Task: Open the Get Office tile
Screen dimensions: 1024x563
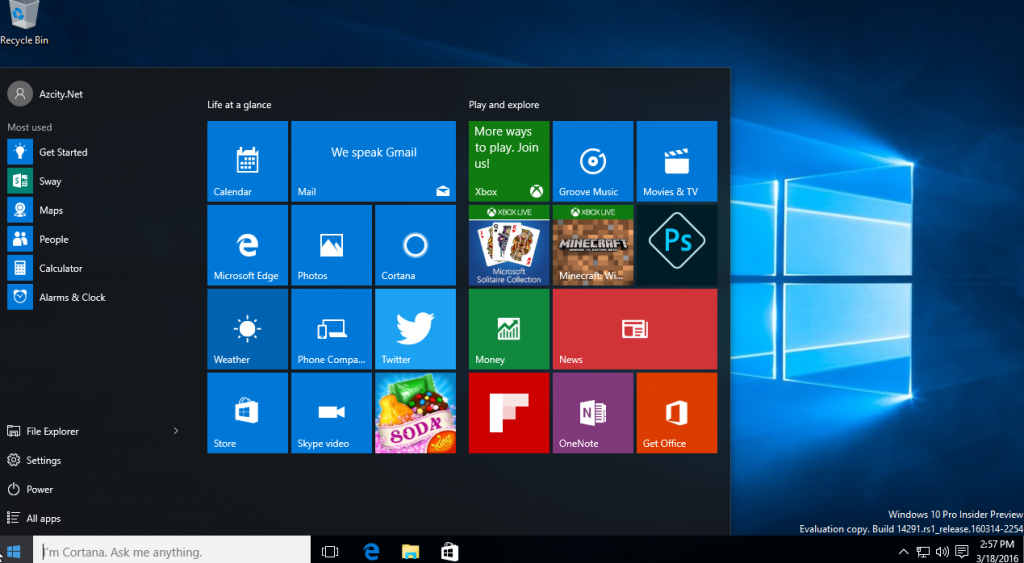Action: click(677, 413)
